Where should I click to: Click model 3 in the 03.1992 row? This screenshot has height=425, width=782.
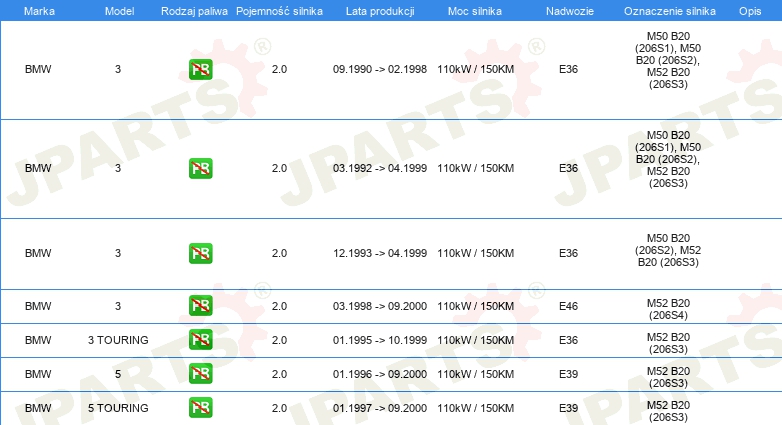point(118,169)
